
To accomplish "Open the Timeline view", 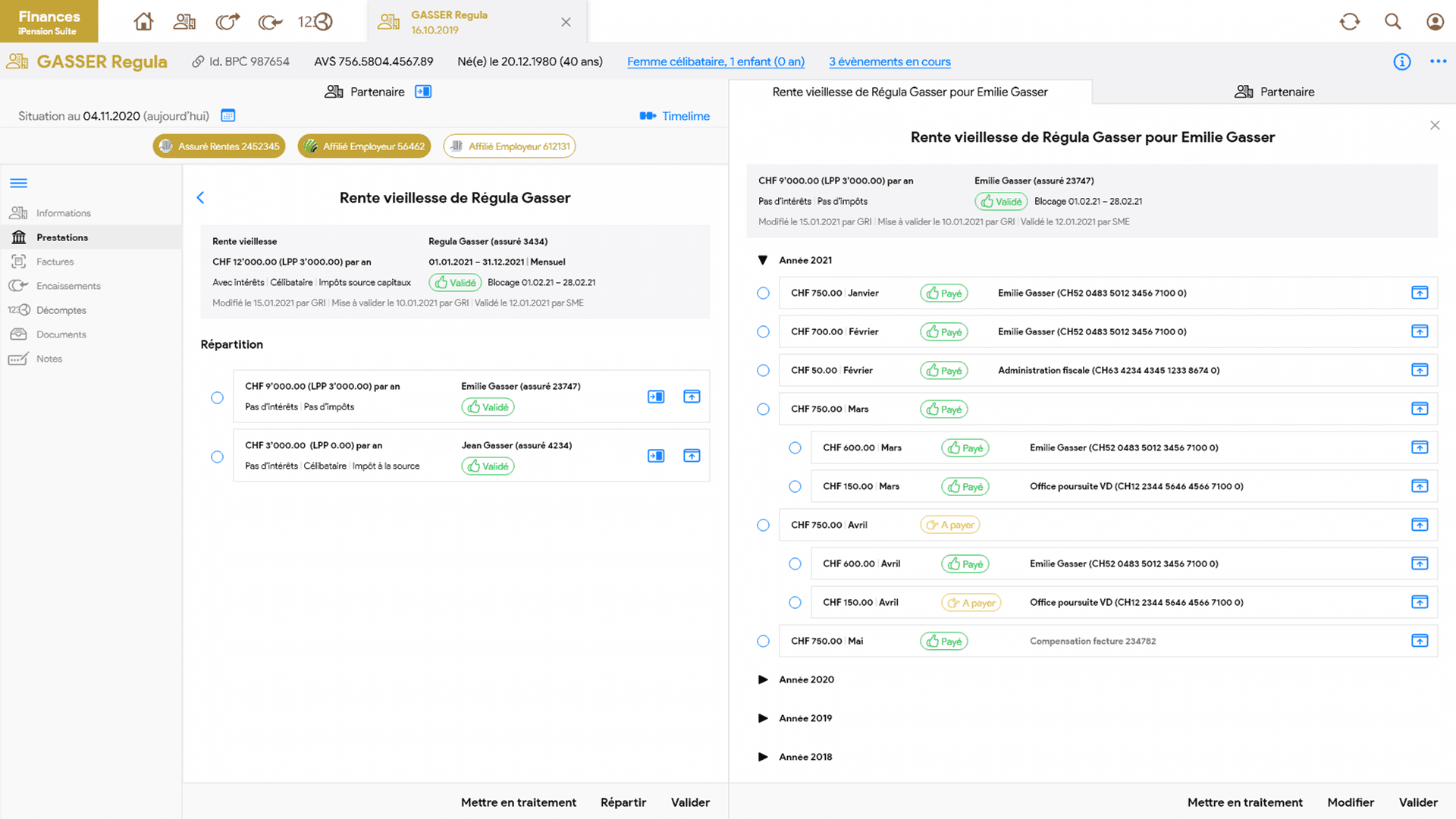I will click(675, 116).
